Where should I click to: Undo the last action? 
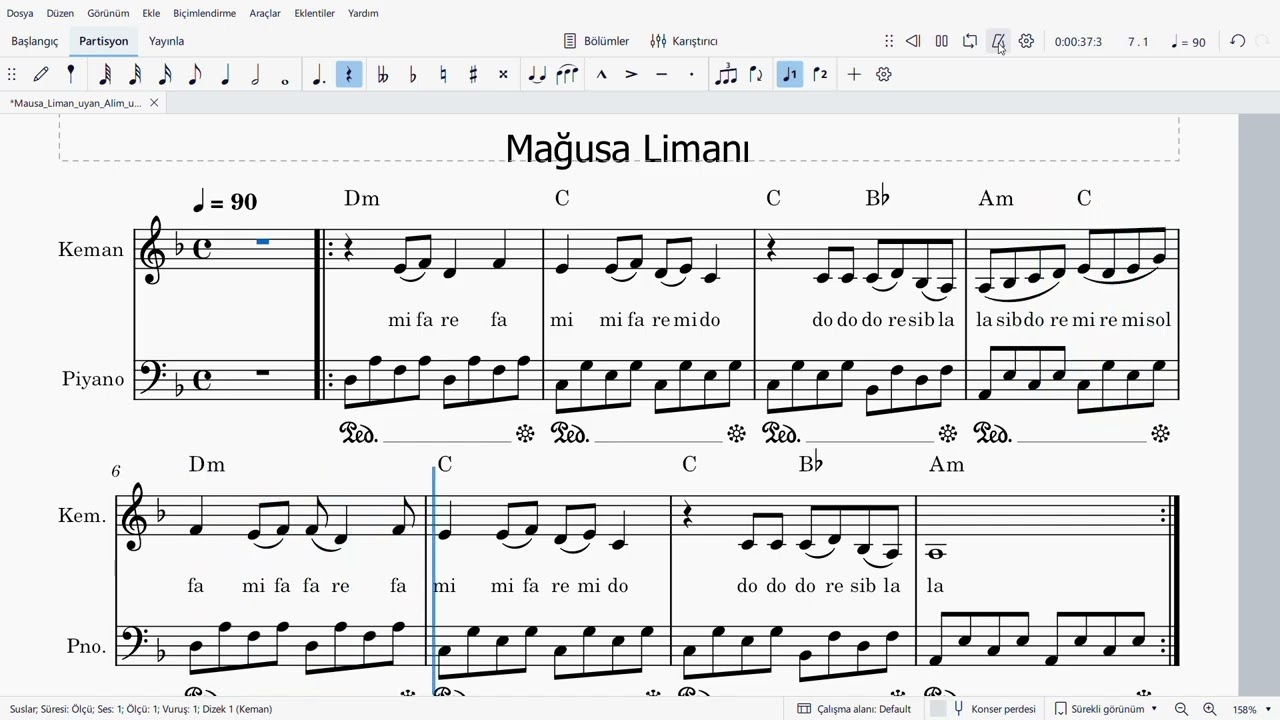[1238, 41]
